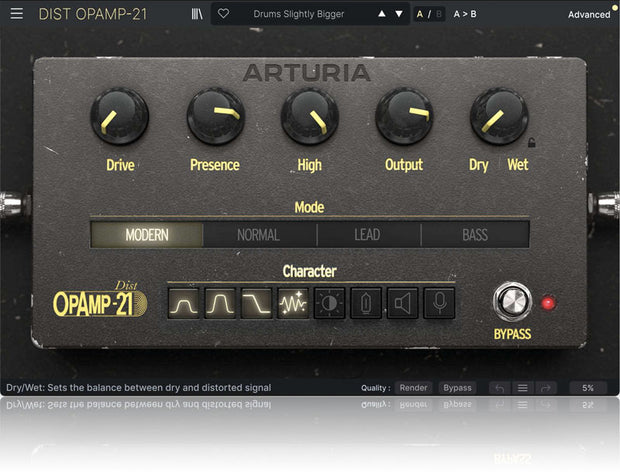Open the Advanced panel
The image size is (620, 474).
click(589, 15)
